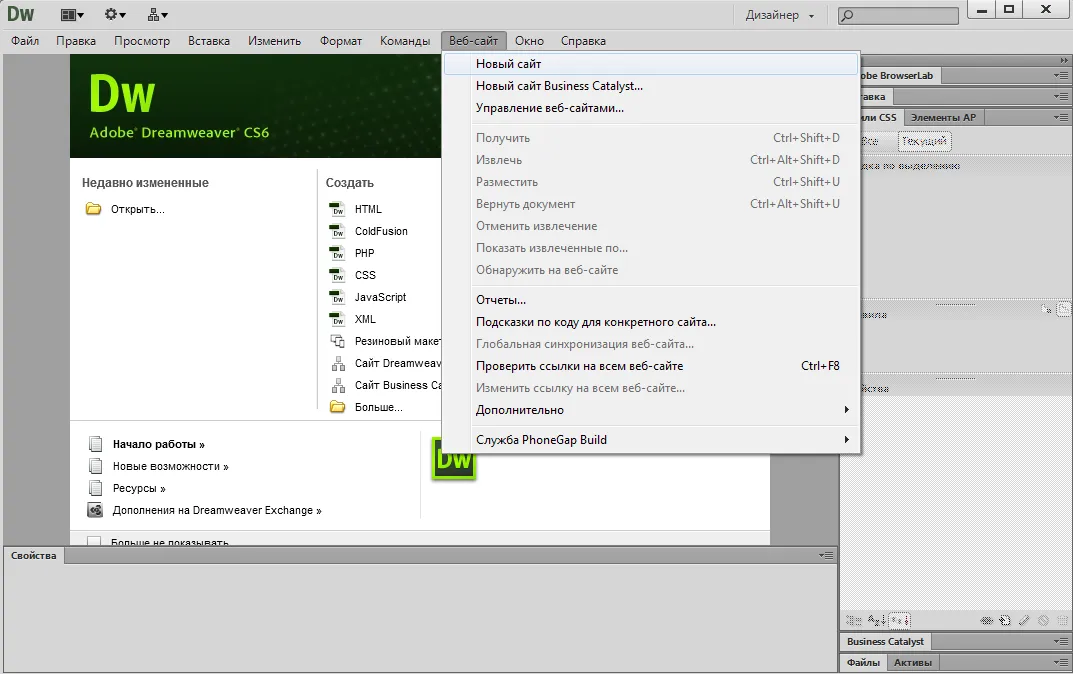Click the Dreamweaver Exchange icon
This screenshot has height=674, width=1073.
95,510
